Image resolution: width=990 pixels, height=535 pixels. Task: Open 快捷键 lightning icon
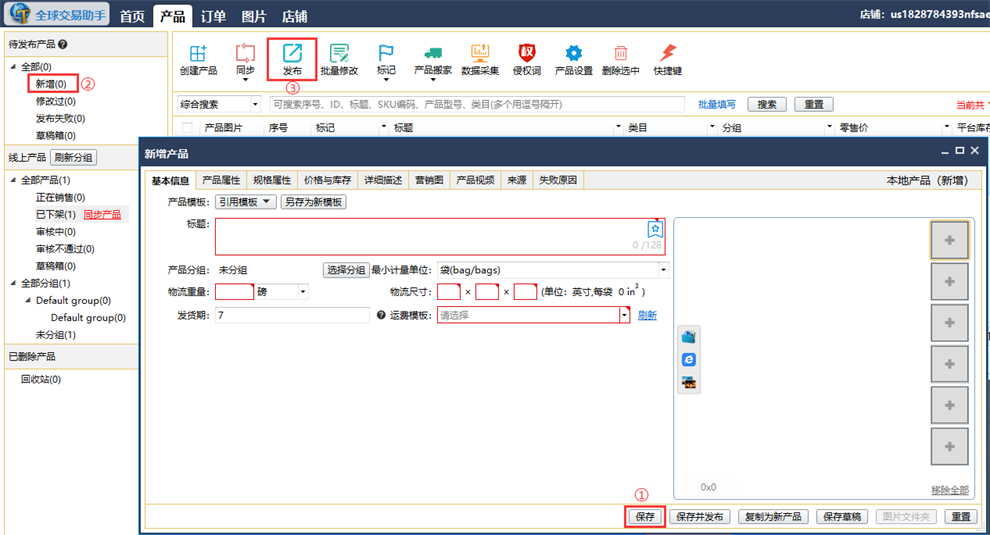point(667,60)
